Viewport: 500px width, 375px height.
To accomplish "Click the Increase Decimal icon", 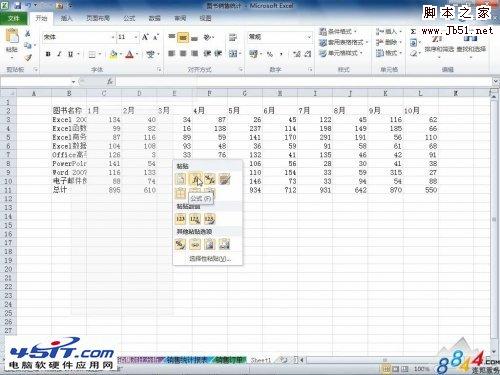I will (x=297, y=54).
